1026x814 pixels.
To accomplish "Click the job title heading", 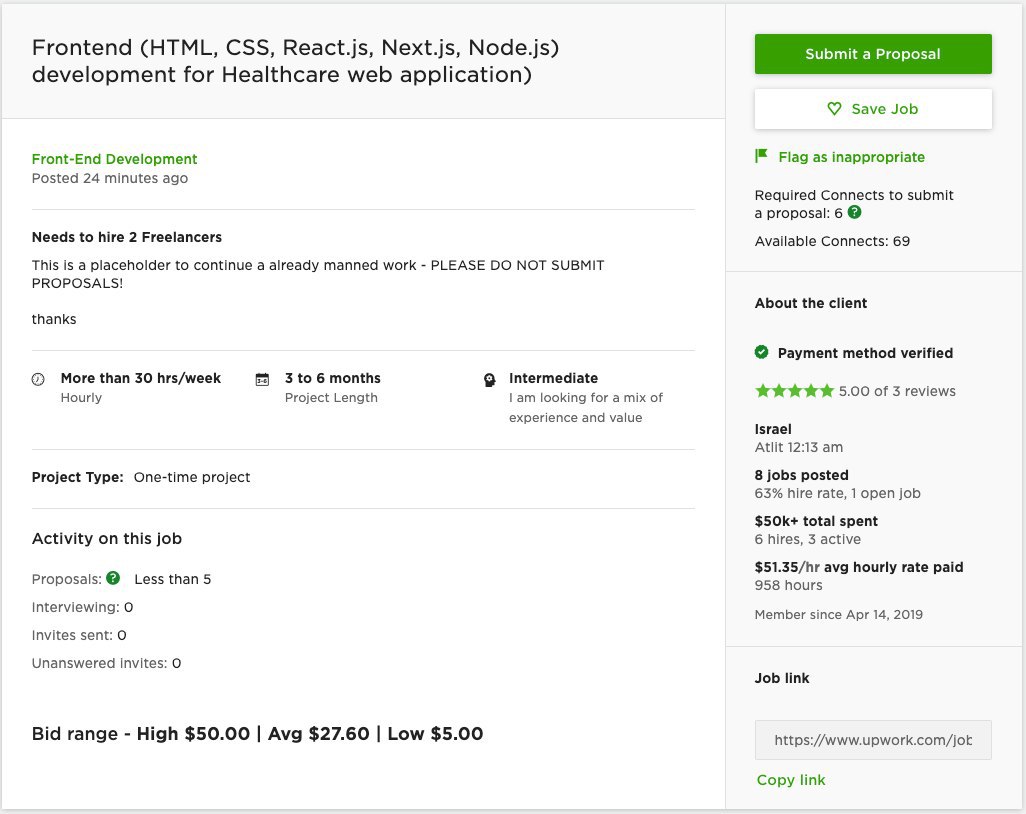I will tap(295, 61).
